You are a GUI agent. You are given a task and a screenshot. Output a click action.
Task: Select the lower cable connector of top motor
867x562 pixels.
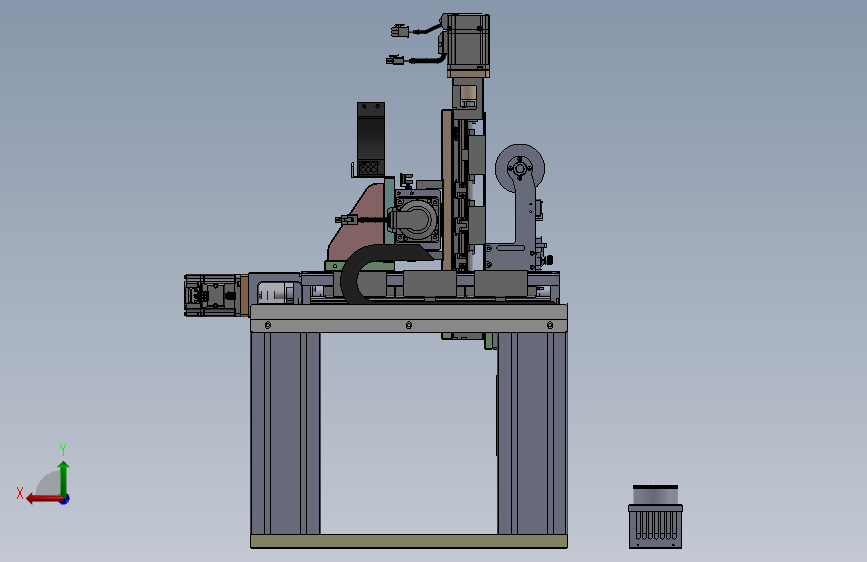(395, 60)
